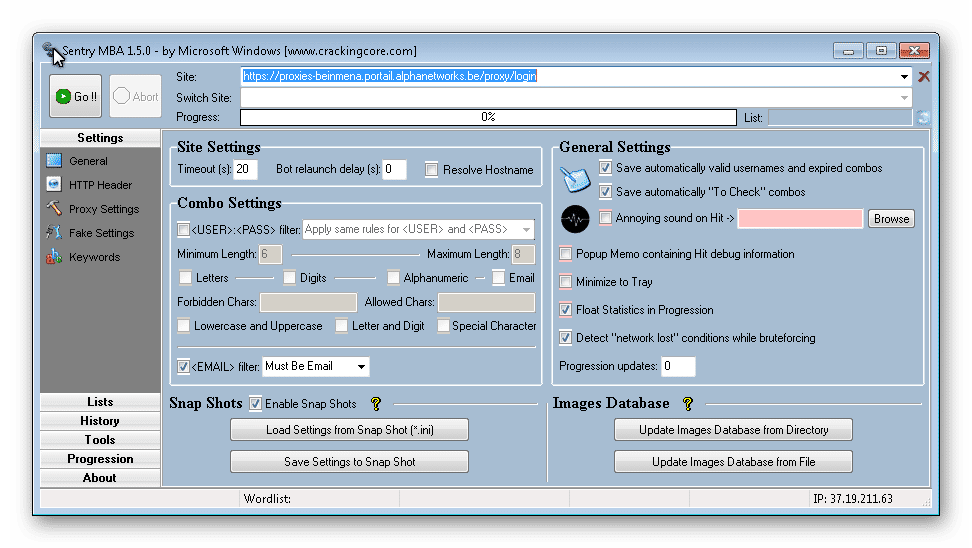The image size is (972, 548).
Task: Switch to the Tools section
Action: pos(100,440)
